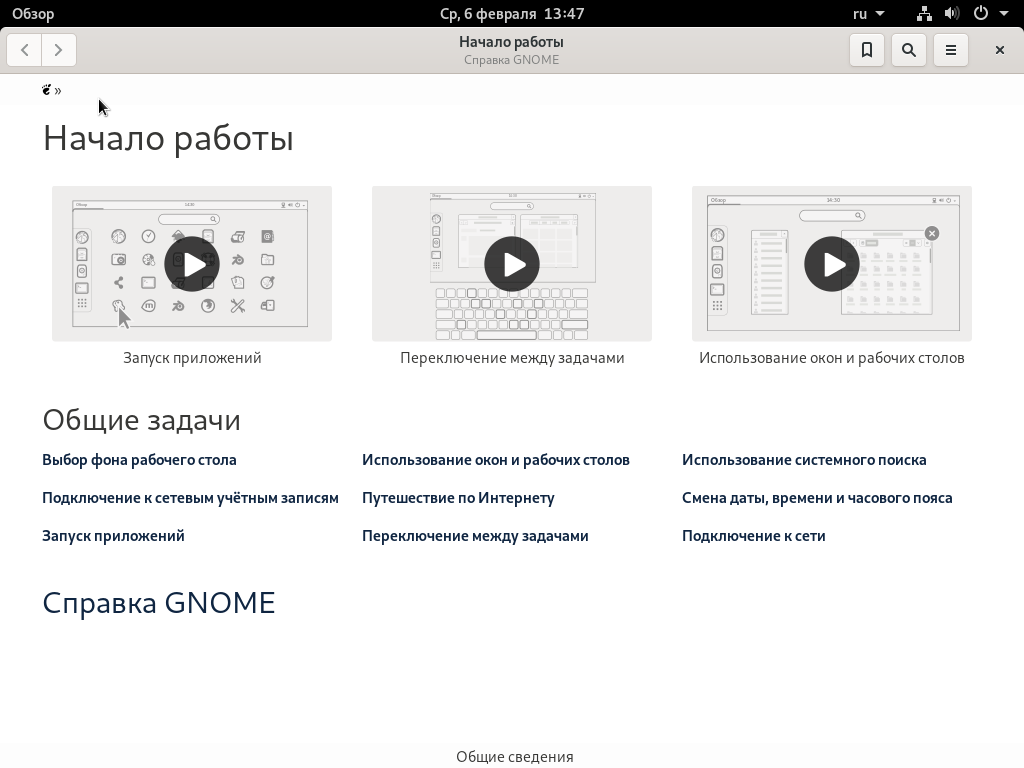Screen dimensions: 1024x768
Task: Open Подключение к сети link
Action: [x=754, y=536]
